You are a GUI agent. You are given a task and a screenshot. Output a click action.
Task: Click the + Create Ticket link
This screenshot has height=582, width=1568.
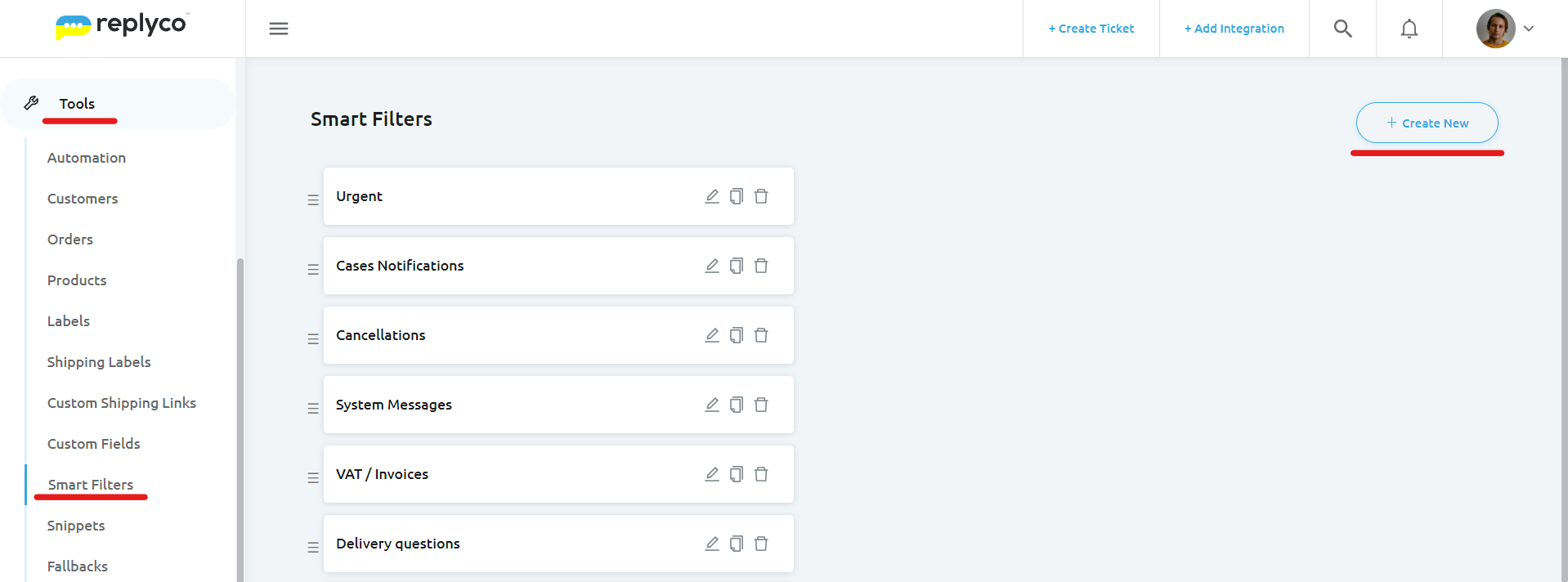tap(1091, 29)
